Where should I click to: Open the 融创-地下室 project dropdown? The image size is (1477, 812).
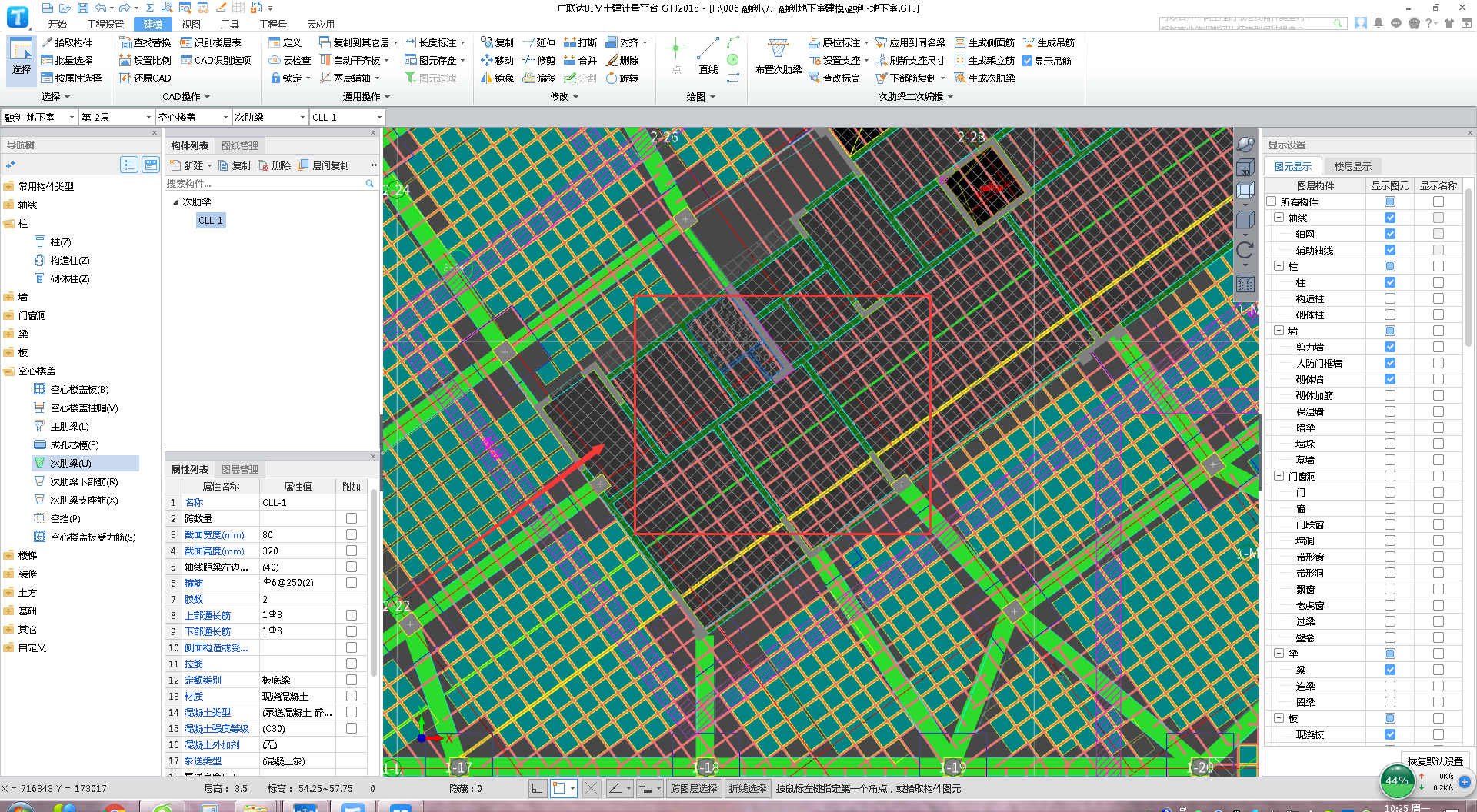(38, 117)
